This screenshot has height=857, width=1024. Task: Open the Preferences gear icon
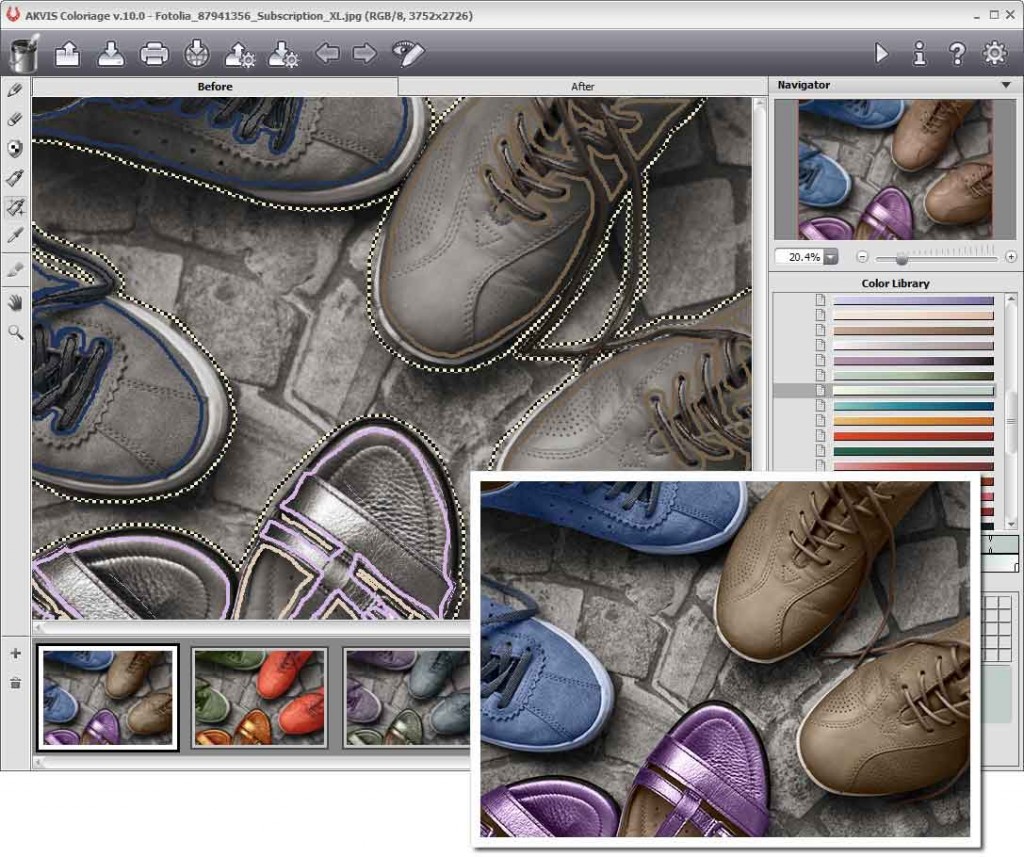[994, 54]
